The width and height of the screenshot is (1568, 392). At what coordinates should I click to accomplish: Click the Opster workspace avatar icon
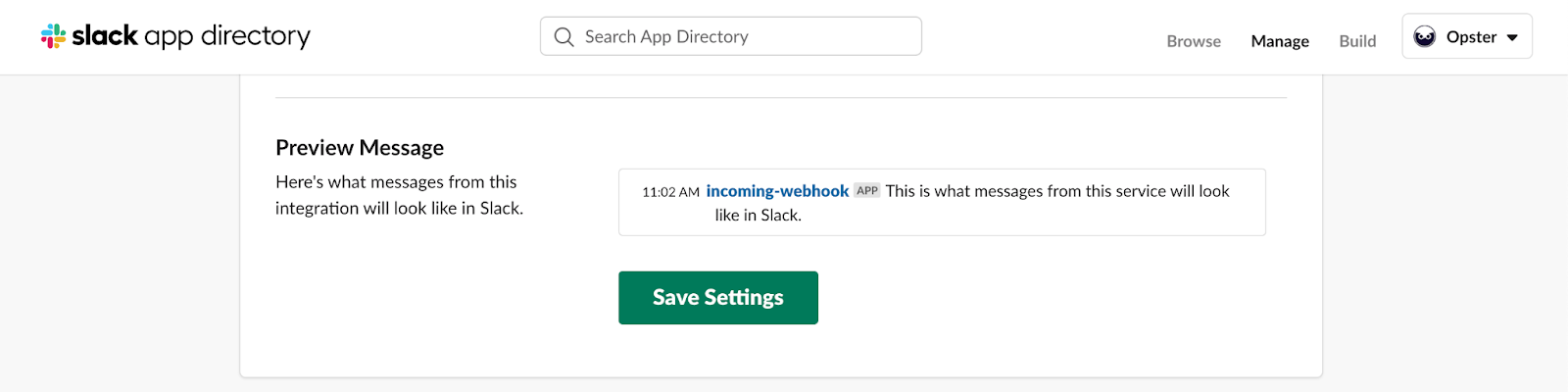pos(1425,37)
